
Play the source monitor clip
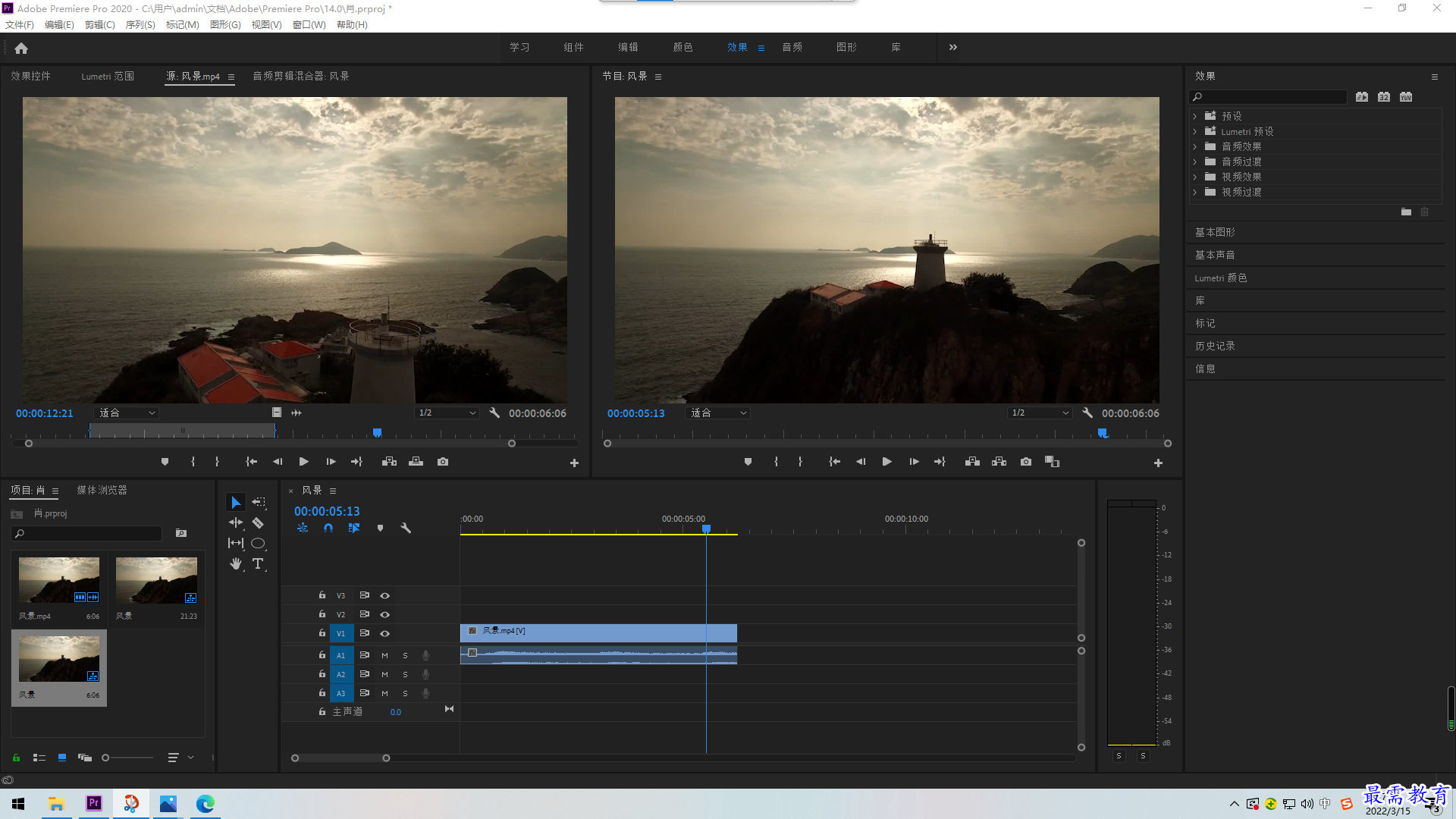tap(304, 462)
